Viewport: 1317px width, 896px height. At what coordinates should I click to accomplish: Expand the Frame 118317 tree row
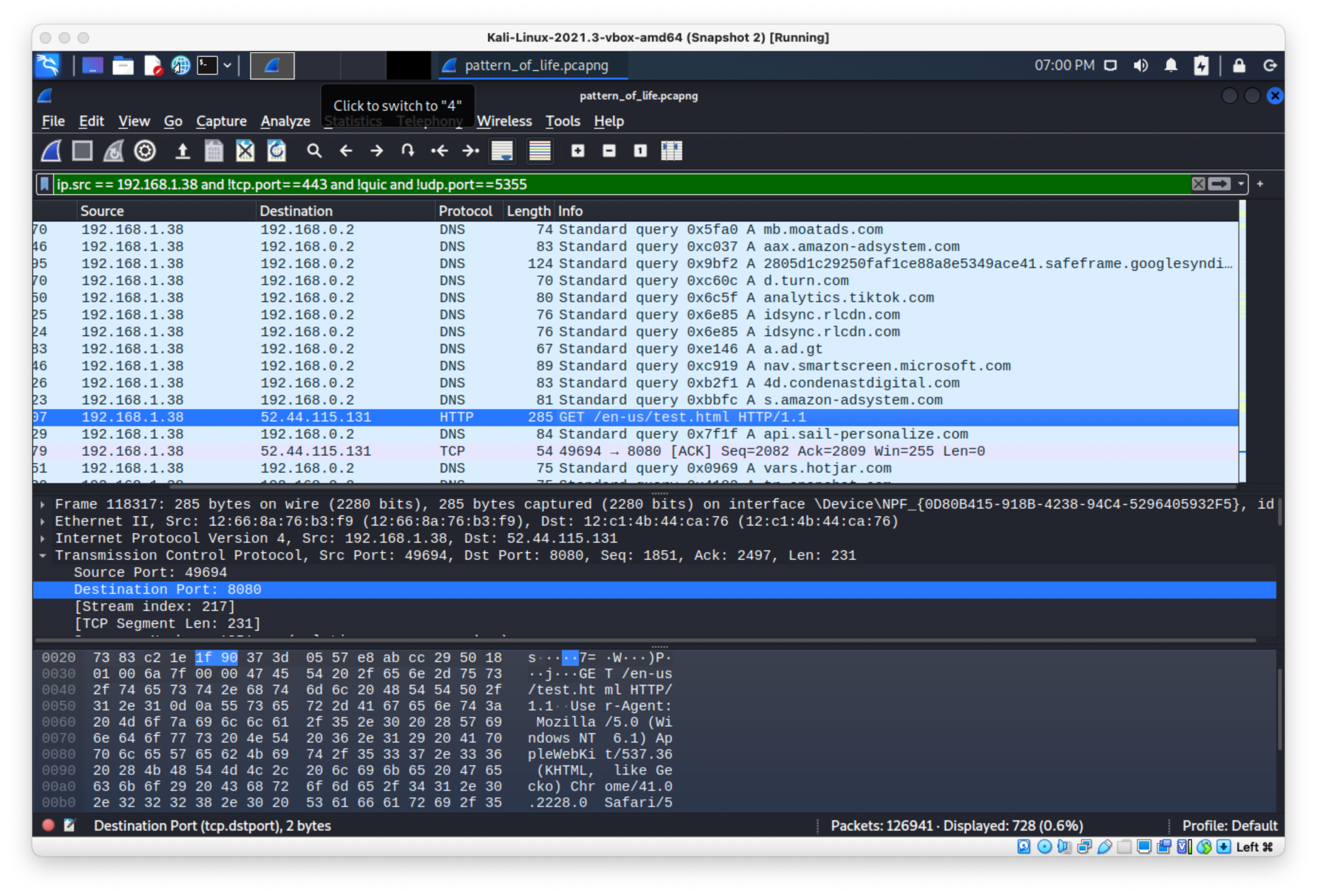[43, 504]
